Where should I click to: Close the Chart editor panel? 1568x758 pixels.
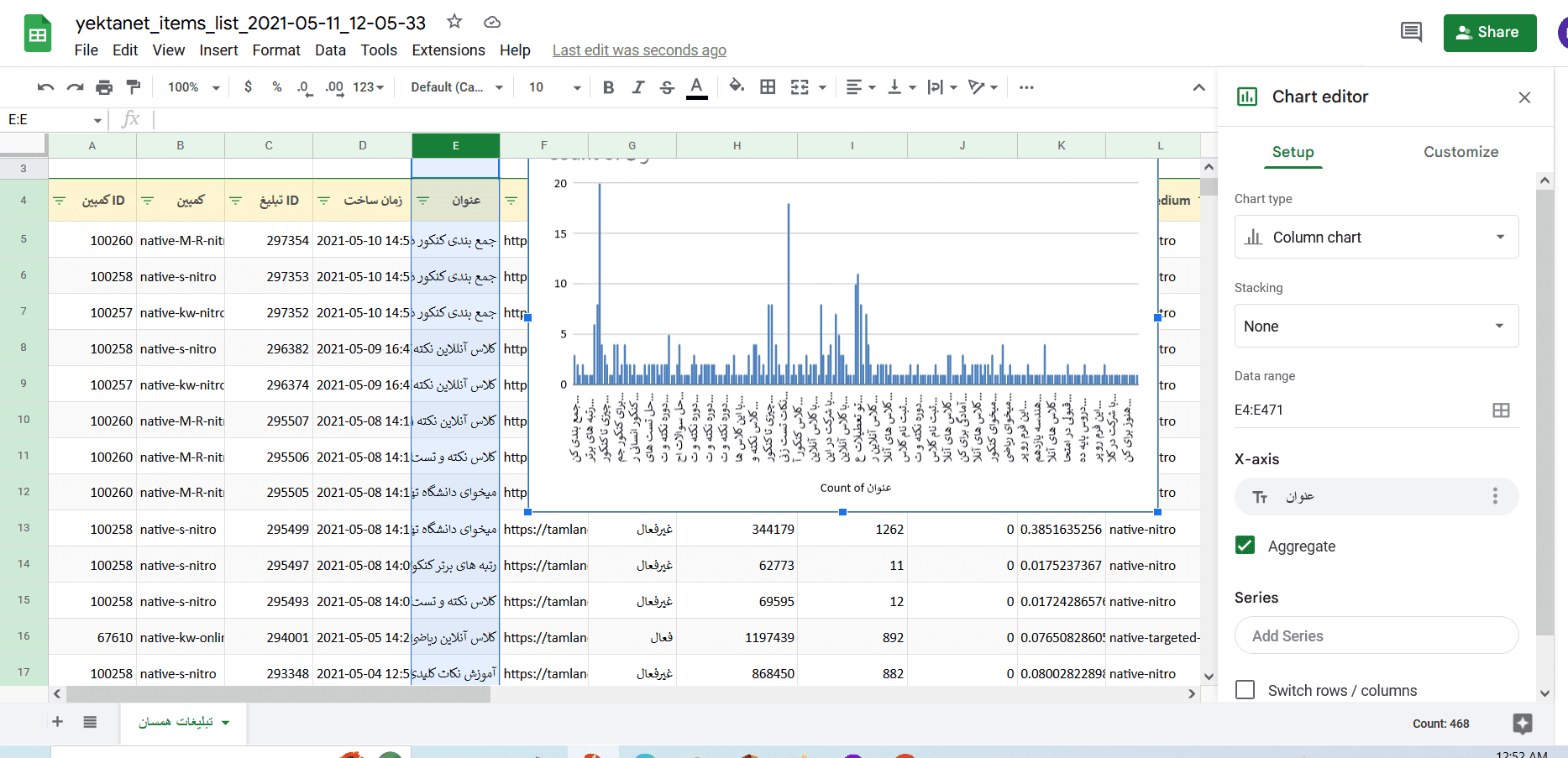point(1524,97)
